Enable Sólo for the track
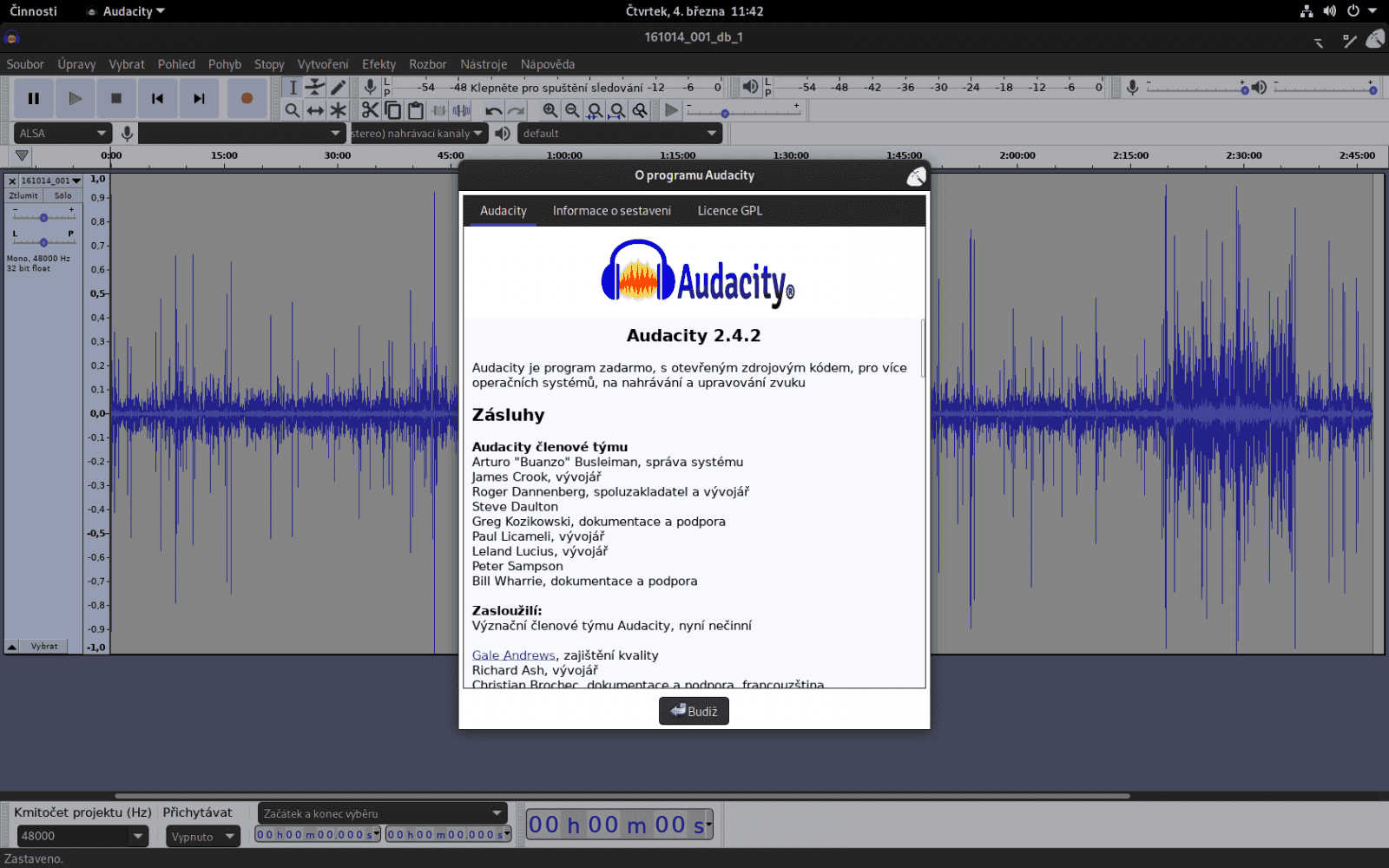This screenshot has height=868, width=1389. 62,195
